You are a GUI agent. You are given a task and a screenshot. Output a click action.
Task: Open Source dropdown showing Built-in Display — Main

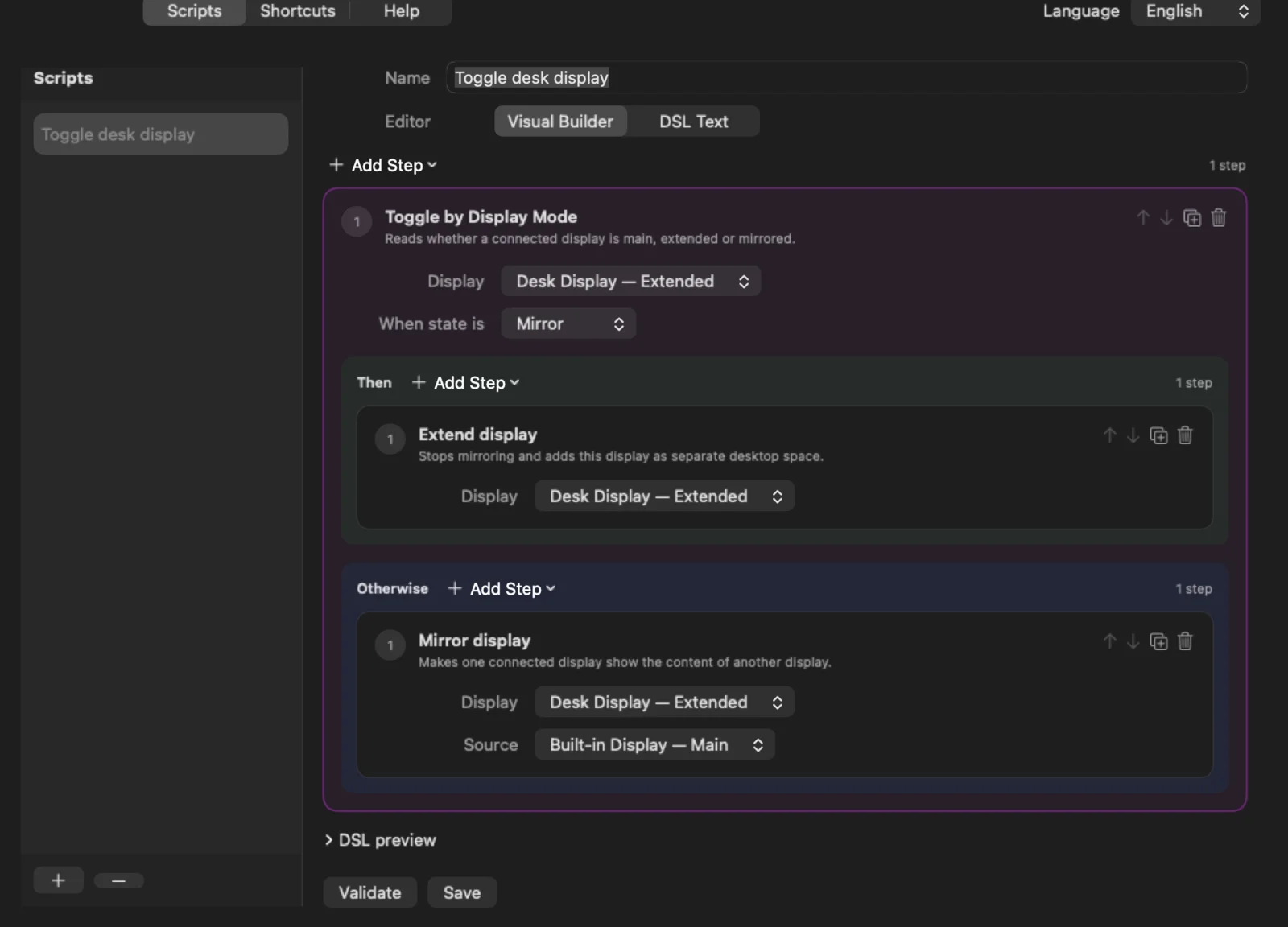(x=654, y=745)
